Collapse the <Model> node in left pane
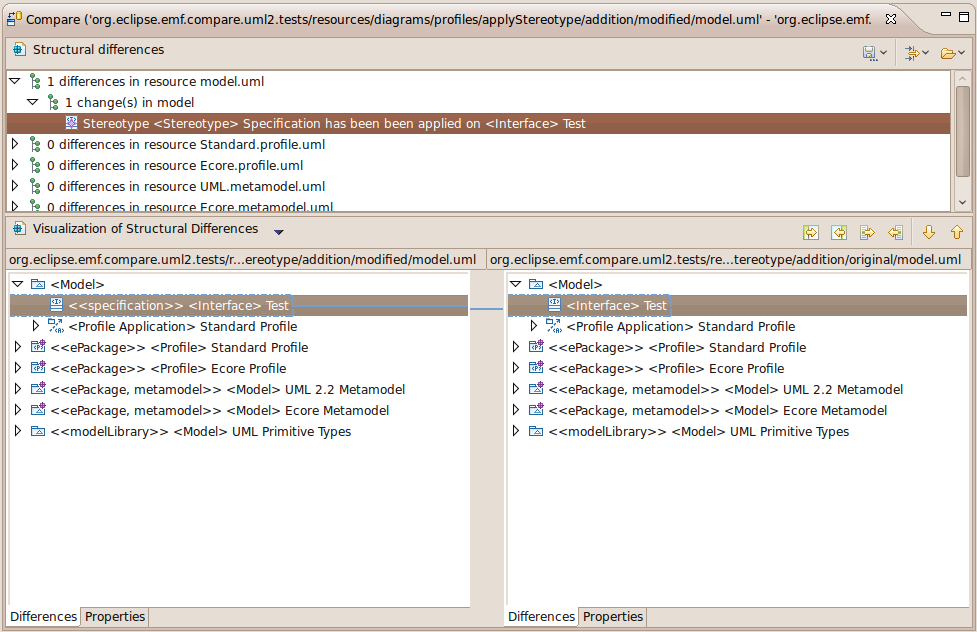977x632 pixels. pos(17,284)
